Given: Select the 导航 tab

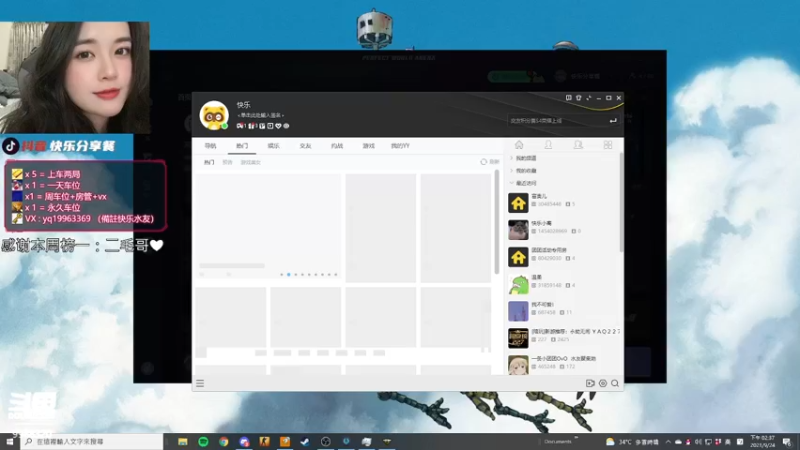Looking at the screenshot, I should point(211,146).
